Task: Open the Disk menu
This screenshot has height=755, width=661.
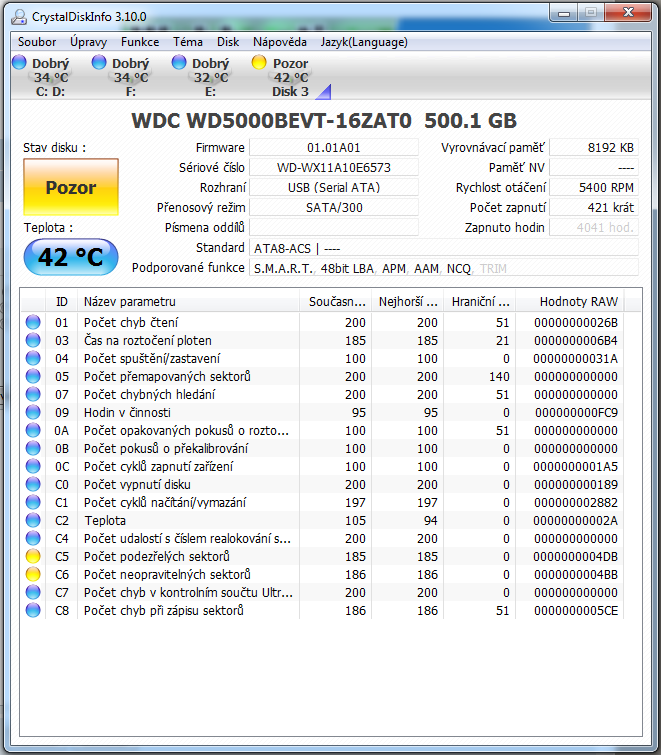Action: (x=228, y=42)
